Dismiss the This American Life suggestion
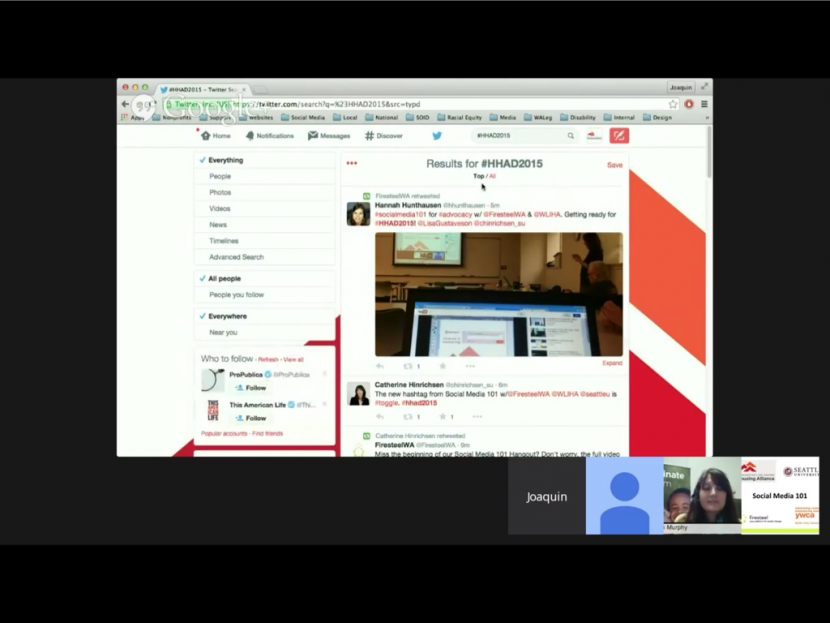Viewport: 830px width, 623px height. (324, 404)
